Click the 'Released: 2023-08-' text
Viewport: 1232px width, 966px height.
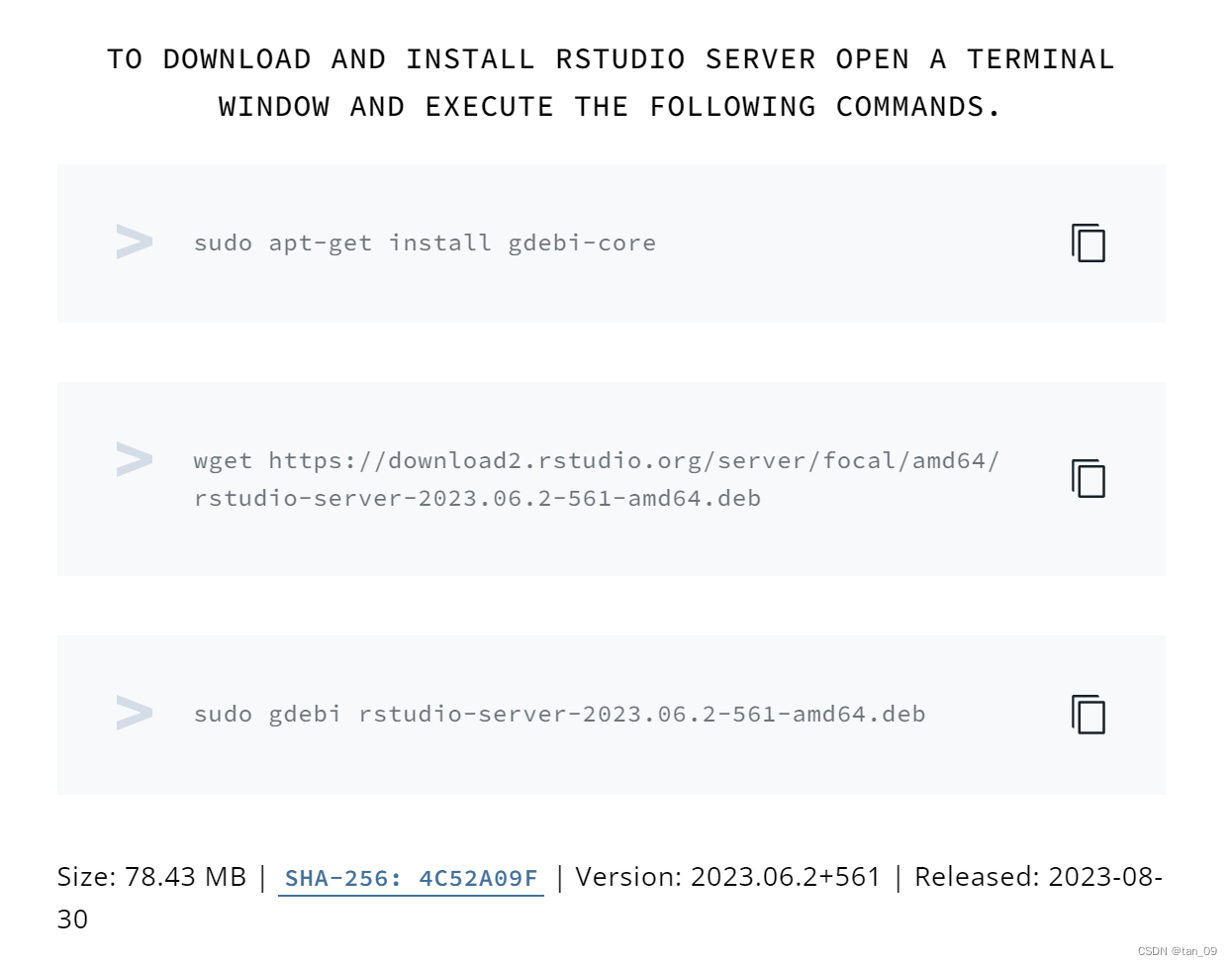(x=1038, y=877)
